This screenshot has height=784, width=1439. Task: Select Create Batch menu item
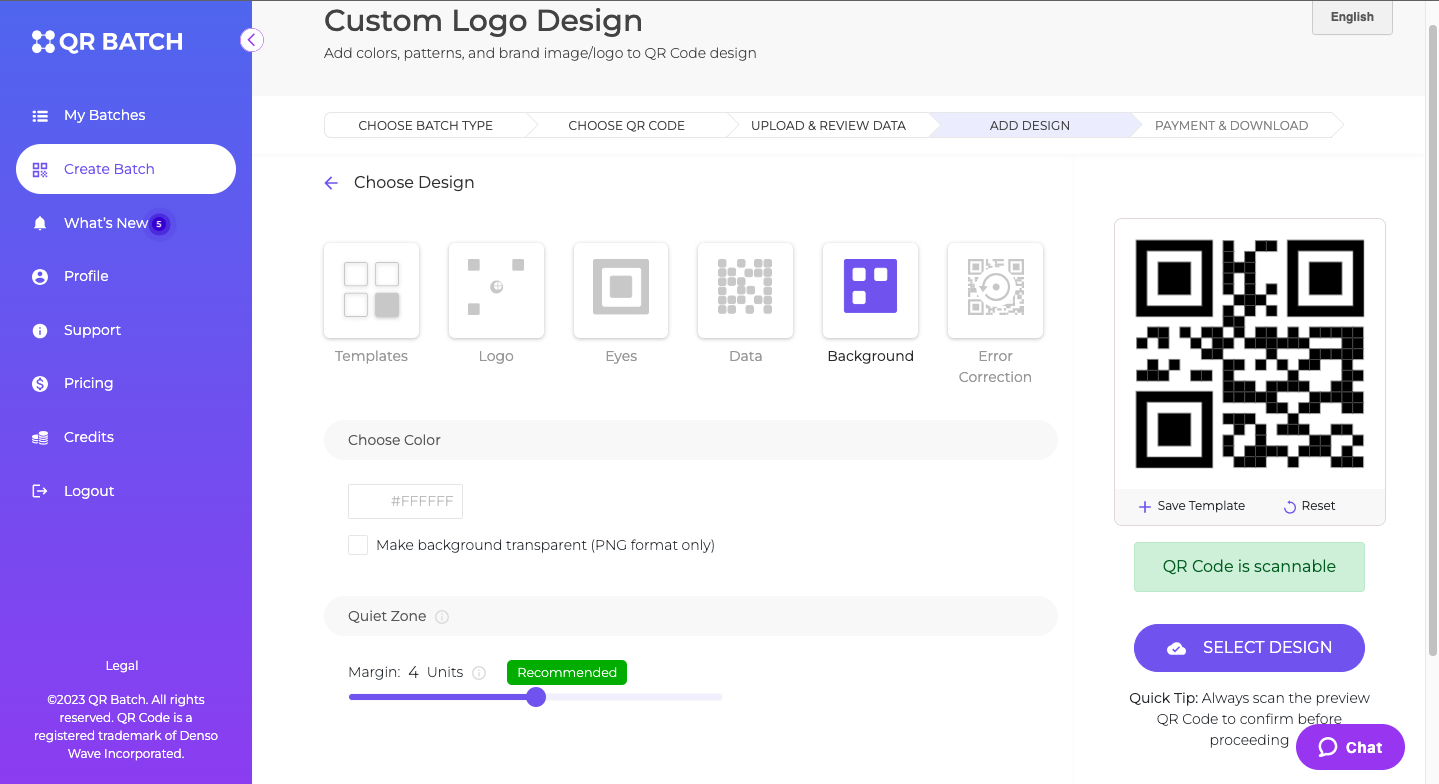[126, 169]
